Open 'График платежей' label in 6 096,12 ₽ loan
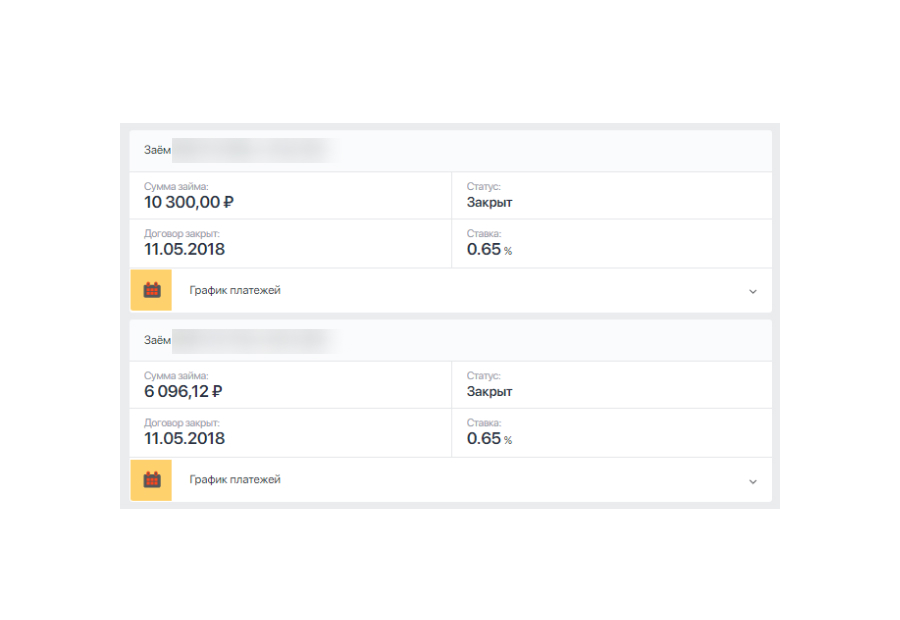 tap(235, 479)
